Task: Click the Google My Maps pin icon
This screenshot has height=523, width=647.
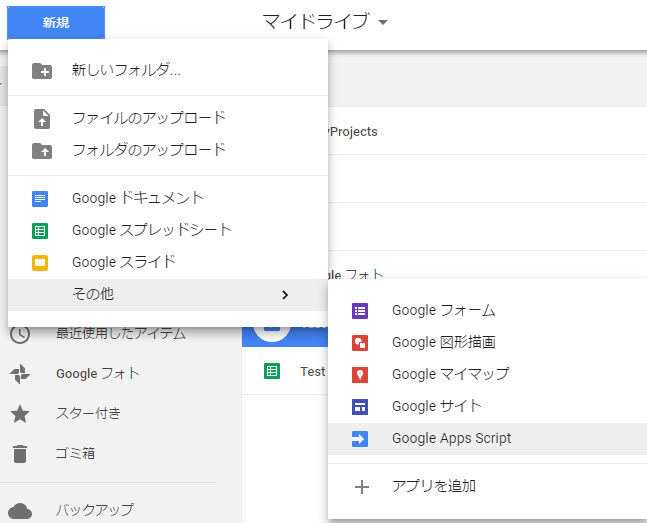Action: (360, 375)
